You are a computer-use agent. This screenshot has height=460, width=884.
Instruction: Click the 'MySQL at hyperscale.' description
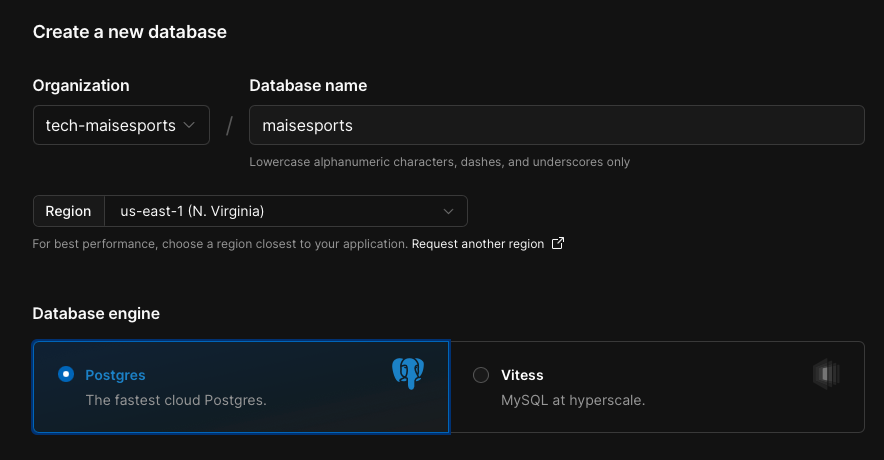point(573,400)
